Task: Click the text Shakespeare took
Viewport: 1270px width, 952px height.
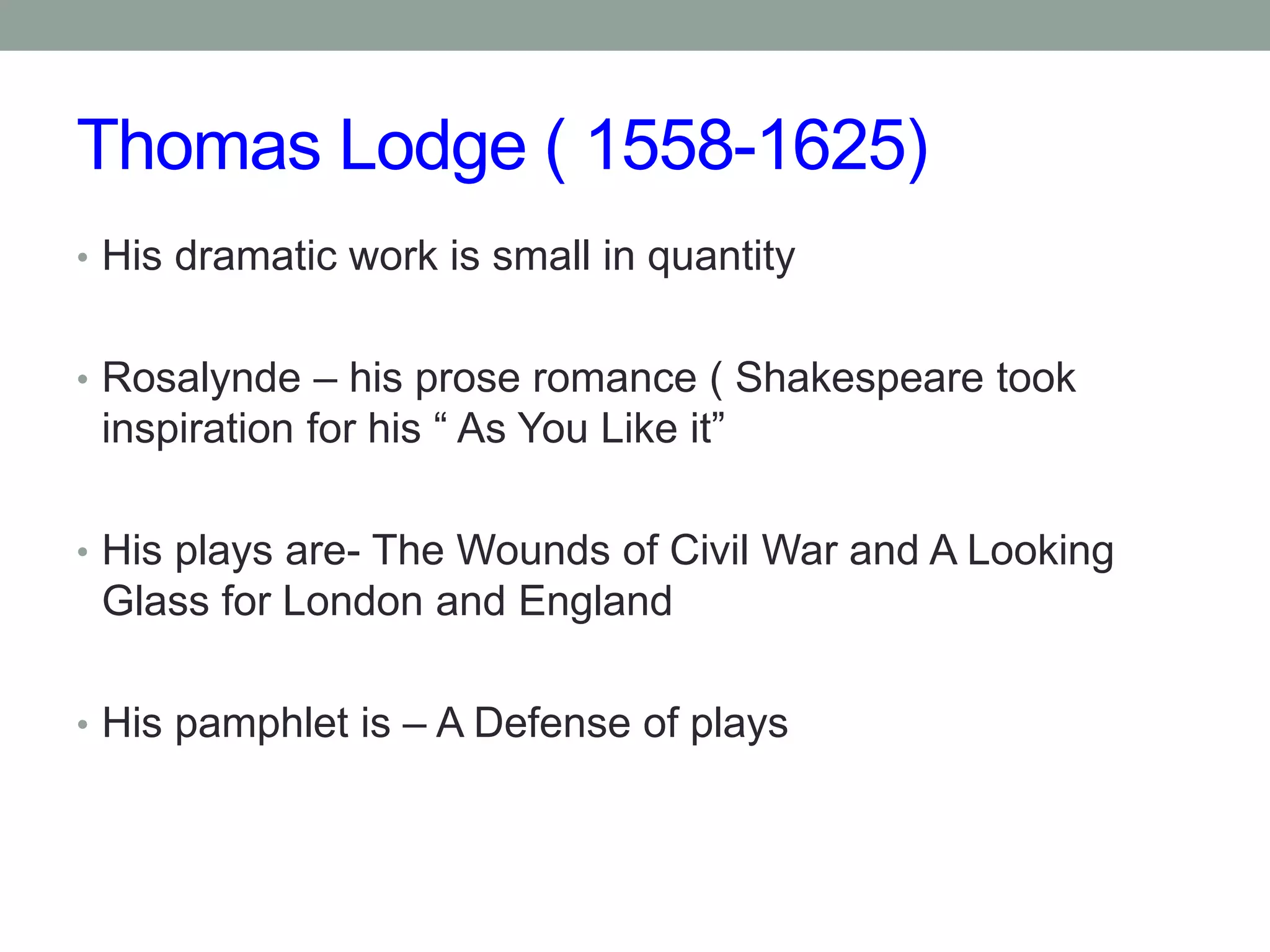Action: click(905, 377)
